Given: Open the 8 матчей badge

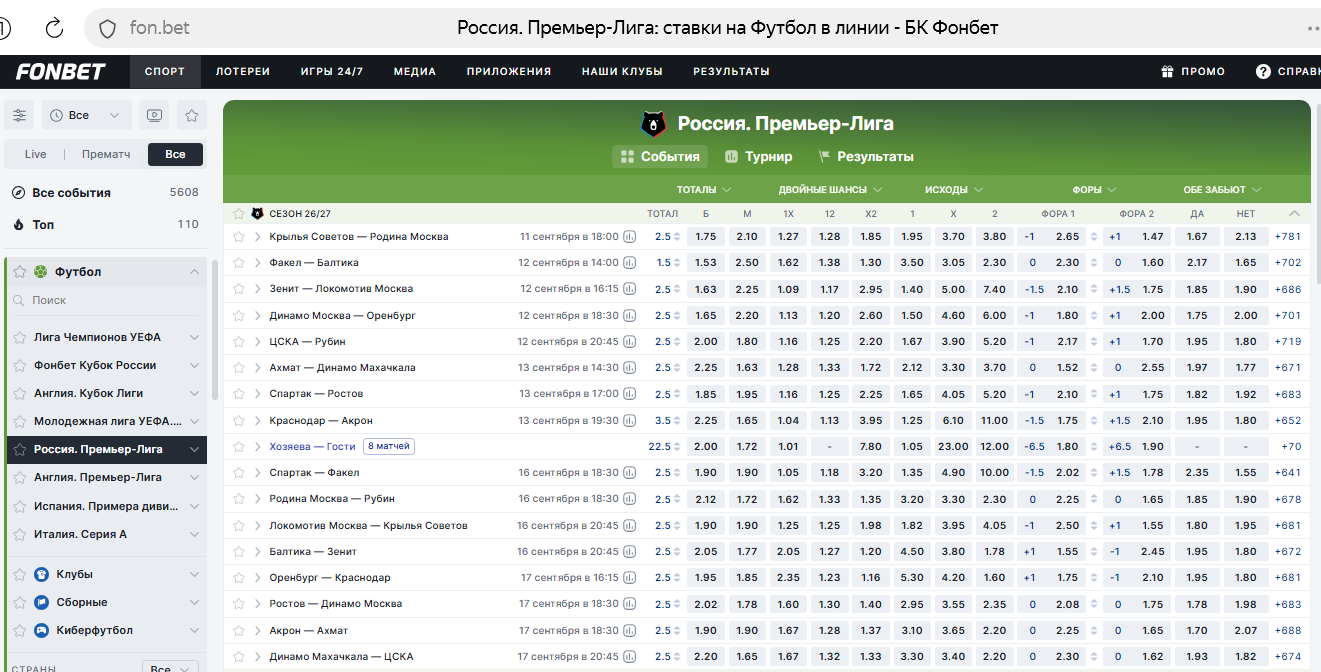Looking at the screenshot, I should pyautogui.click(x=389, y=446).
